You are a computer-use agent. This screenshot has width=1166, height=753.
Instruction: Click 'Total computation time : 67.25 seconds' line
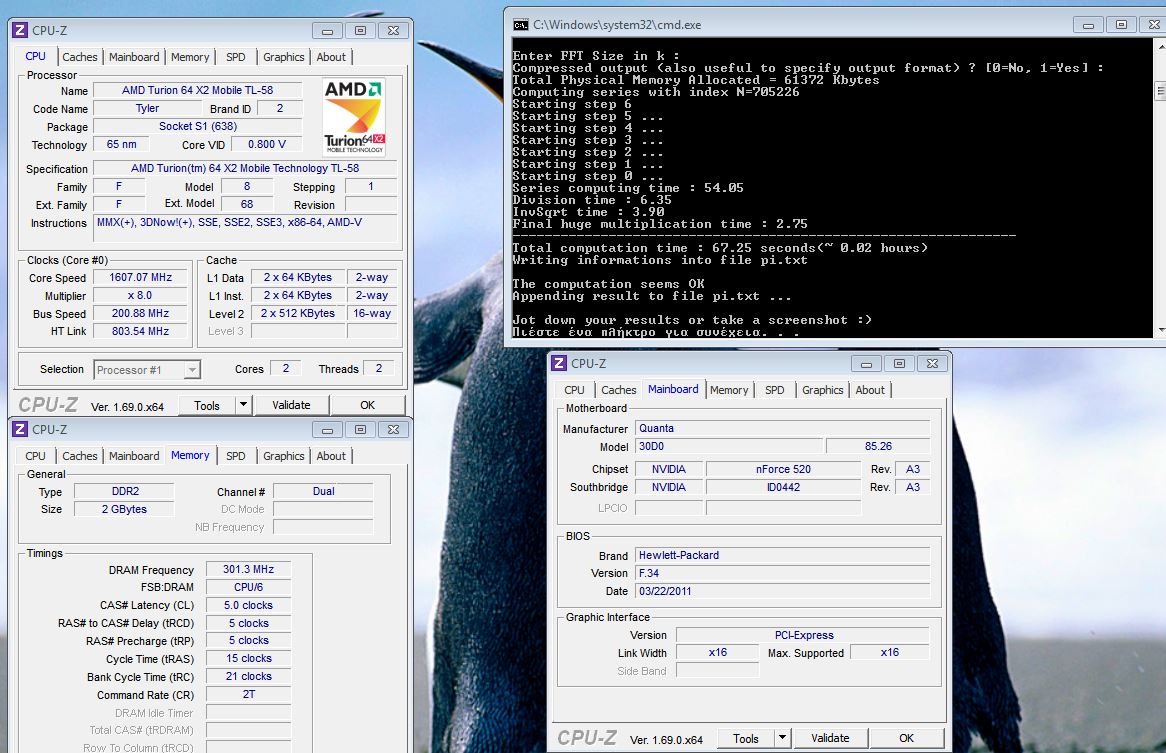click(x=720, y=248)
